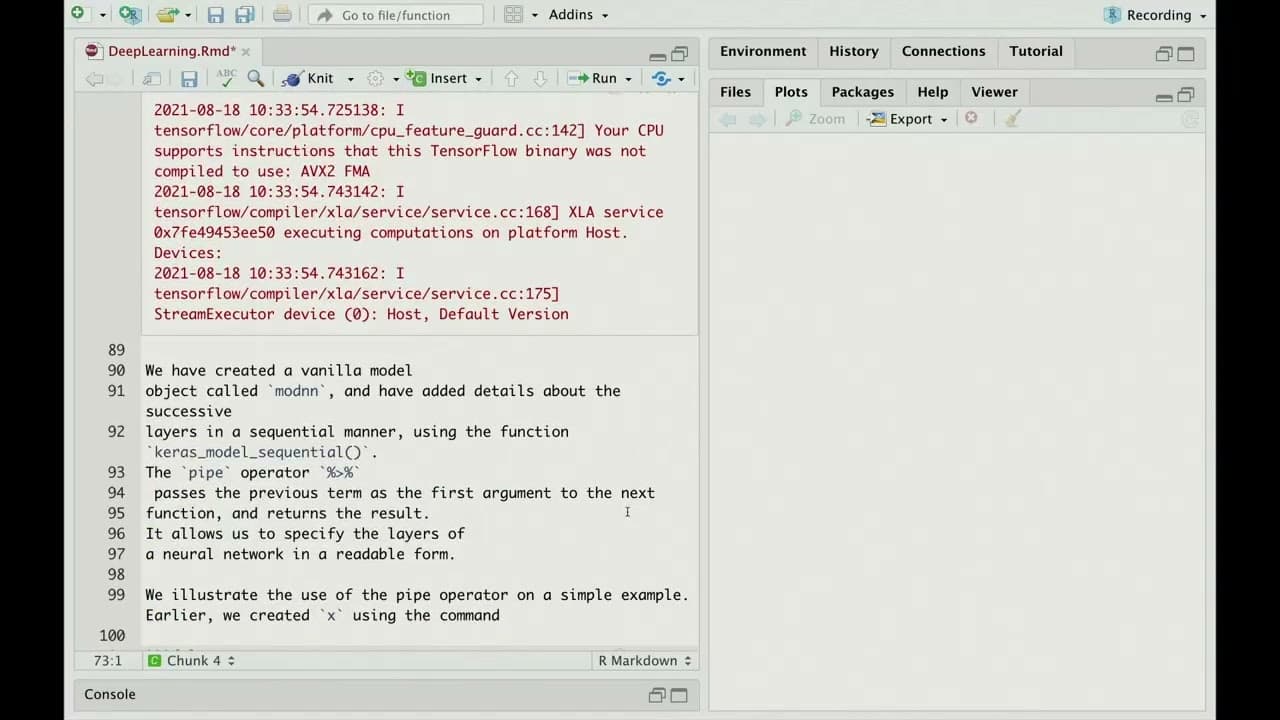Show document in new window
The height and width of the screenshot is (720, 1280).
pos(151,78)
